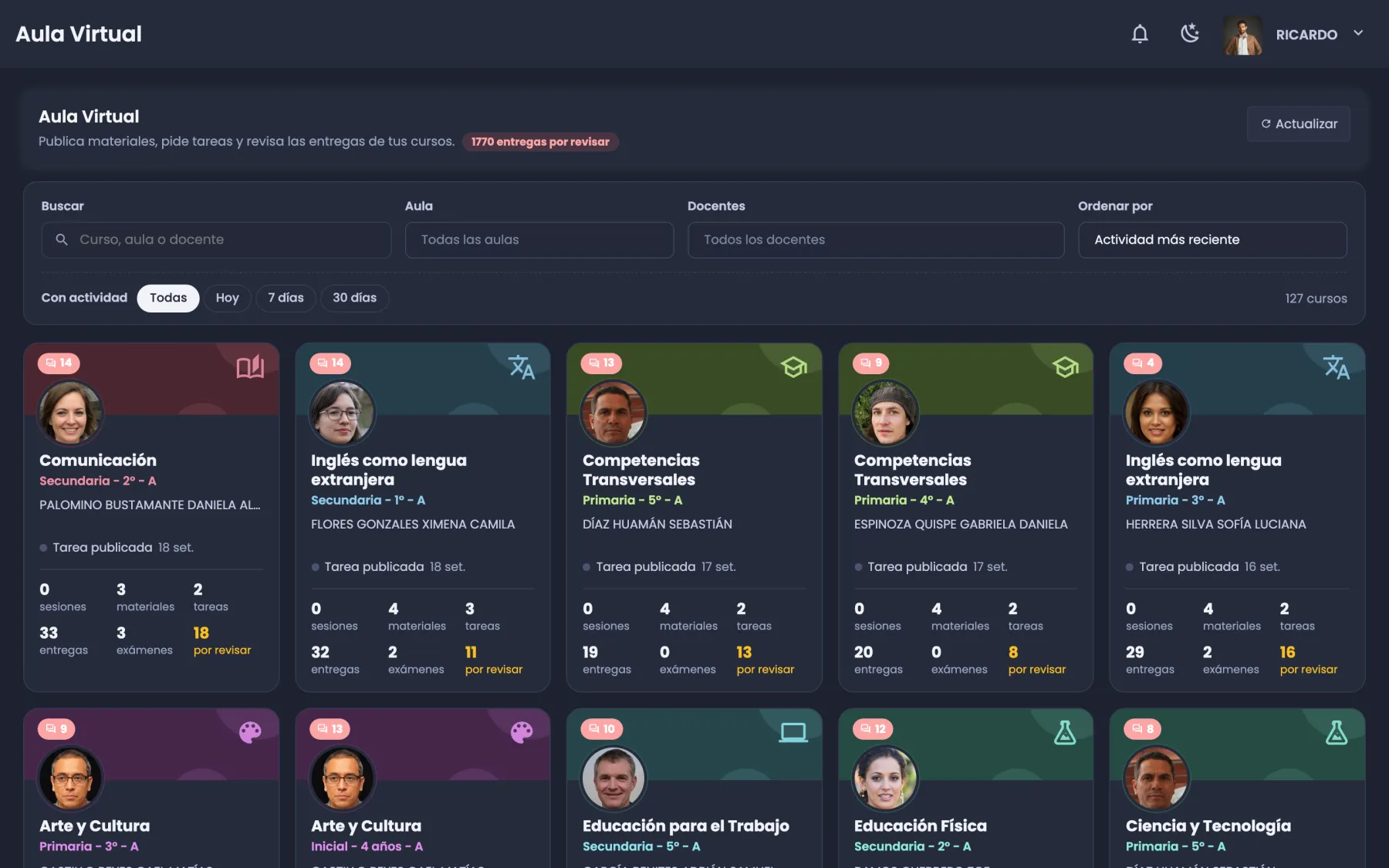
Task: Open Educación para el Trabajo course title
Action: [x=685, y=826]
